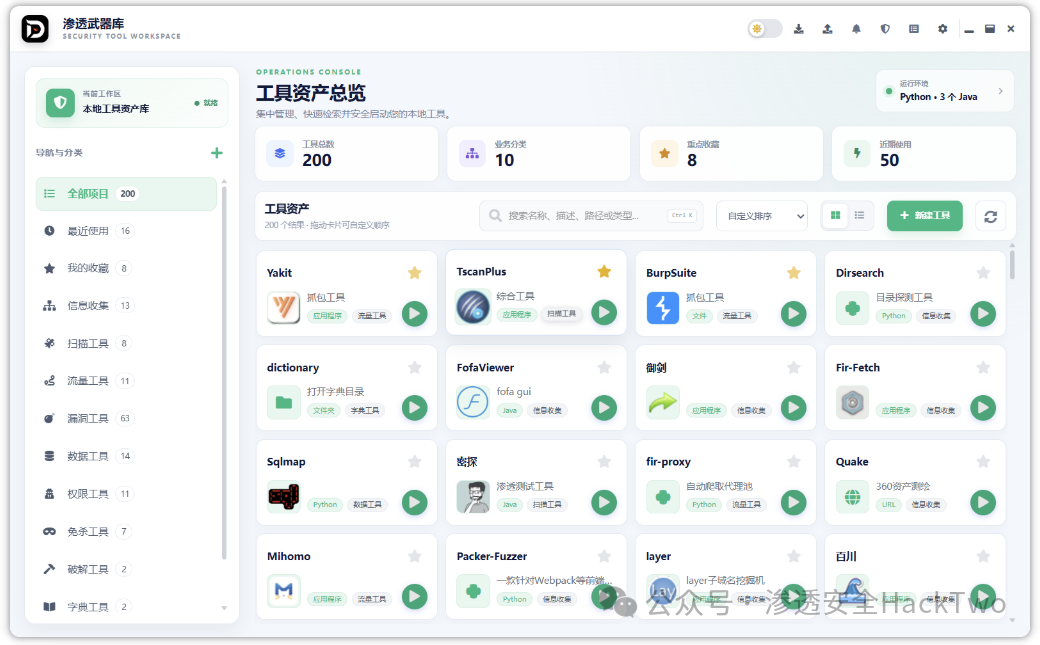The height and width of the screenshot is (645, 1040).
Task: Launch Dirsearch with play button
Action: pyautogui.click(x=984, y=314)
